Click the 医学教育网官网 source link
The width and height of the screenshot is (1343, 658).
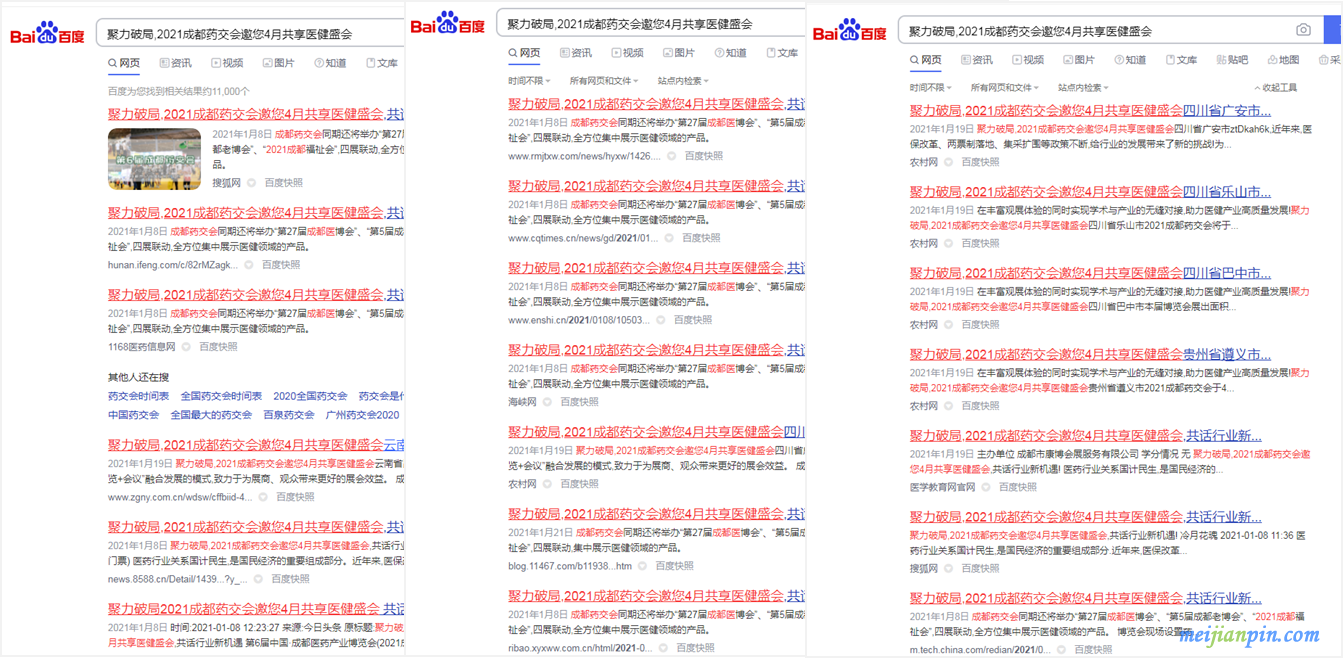942,487
